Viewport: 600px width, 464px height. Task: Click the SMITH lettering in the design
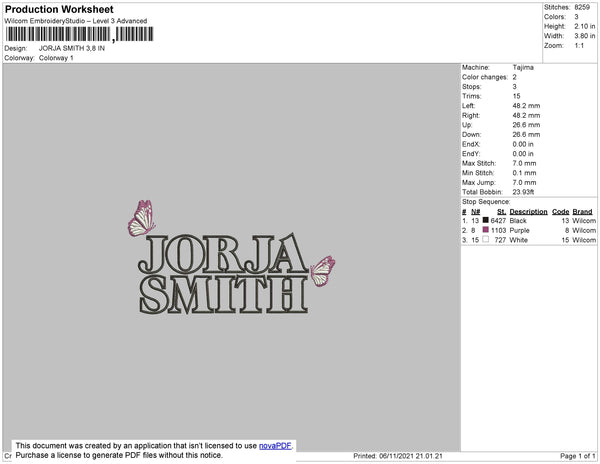pos(223,295)
